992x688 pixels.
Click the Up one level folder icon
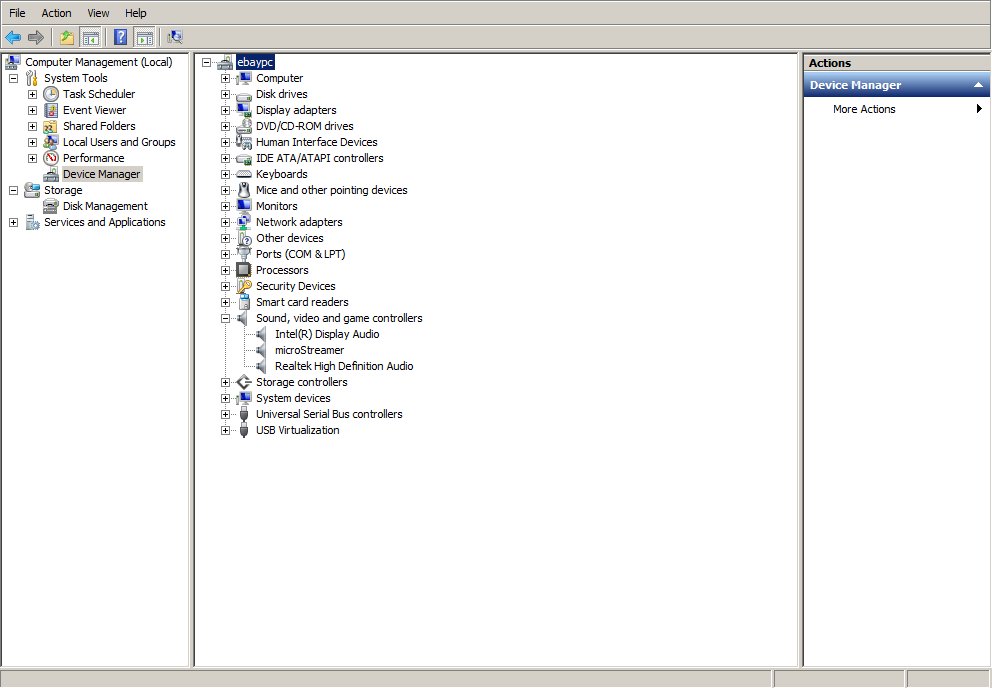coord(65,37)
